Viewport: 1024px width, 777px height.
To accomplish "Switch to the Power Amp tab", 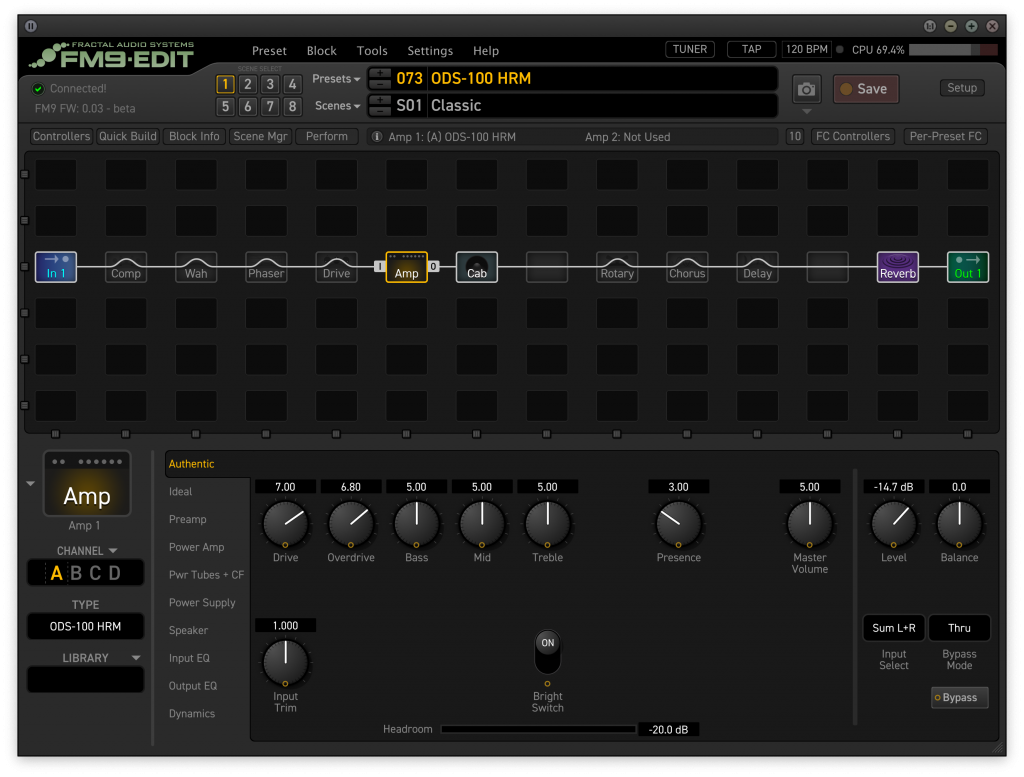I will (196, 547).
